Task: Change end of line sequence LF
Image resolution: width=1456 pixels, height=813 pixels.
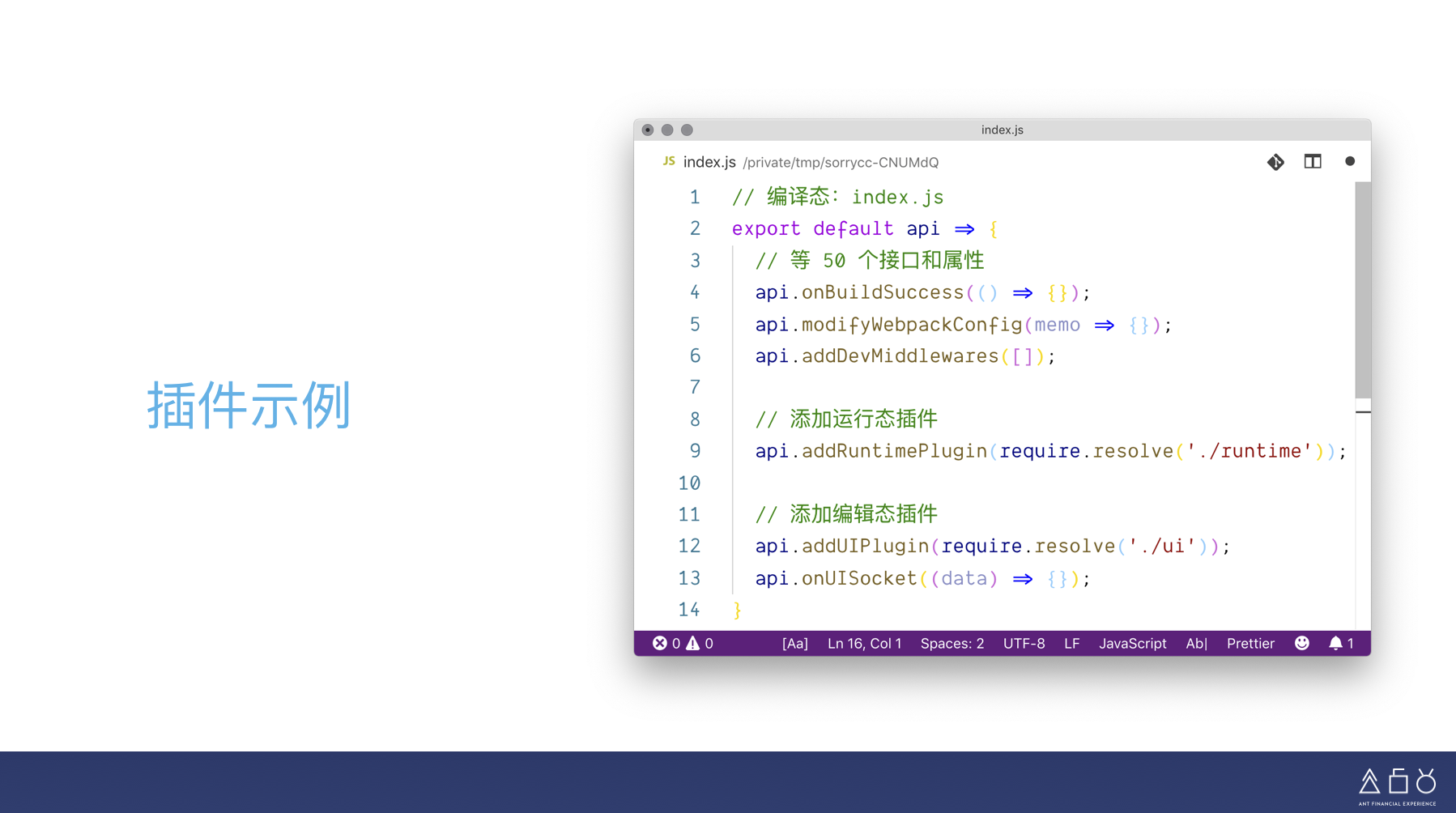Action: click(1071, 643)
